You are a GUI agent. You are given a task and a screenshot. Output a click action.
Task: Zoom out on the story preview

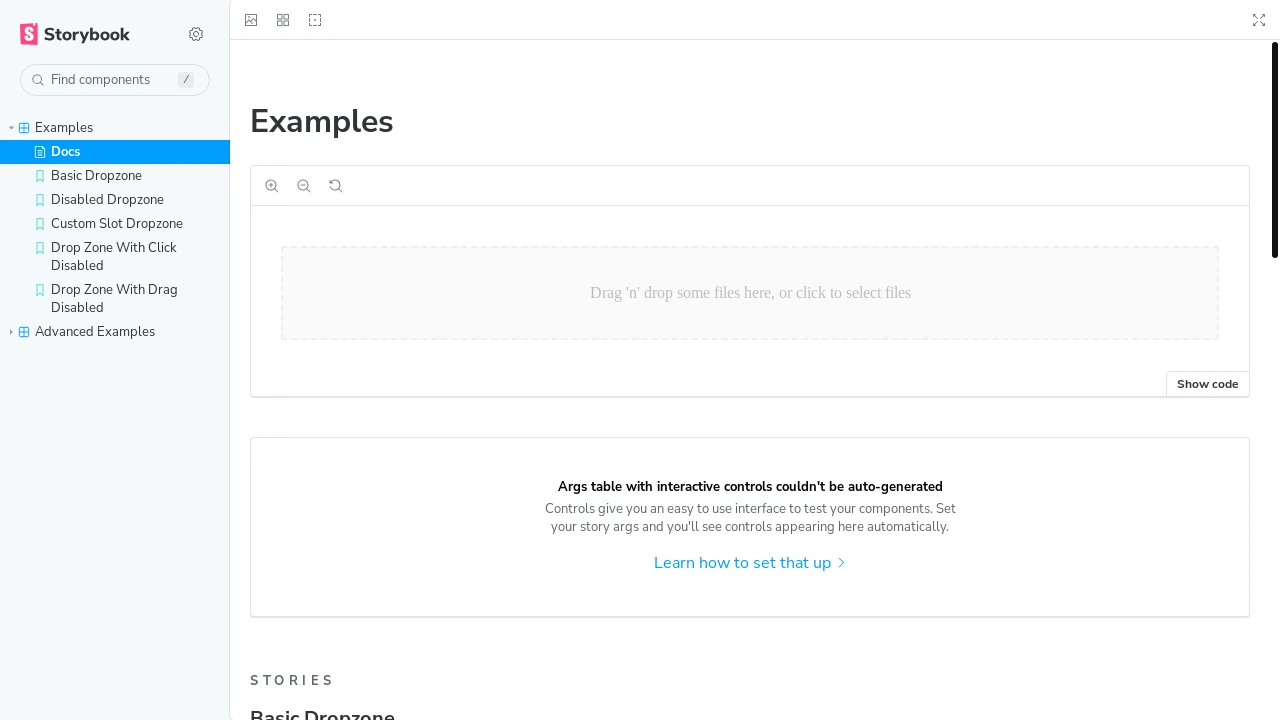click(x=304, y=186)
